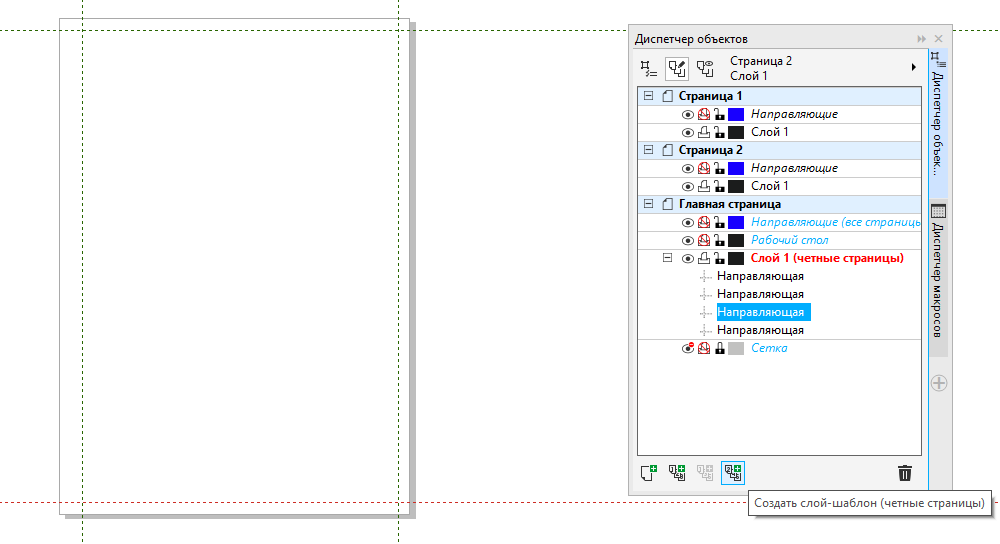
Task: Toggle printer icon of Слой 1 (четные страницы)
Action: click(x=704, y=258)
